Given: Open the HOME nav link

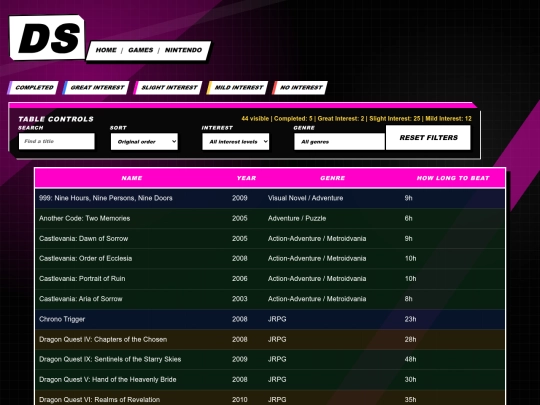Looking at the screenshot, I should tap(106, 50).
